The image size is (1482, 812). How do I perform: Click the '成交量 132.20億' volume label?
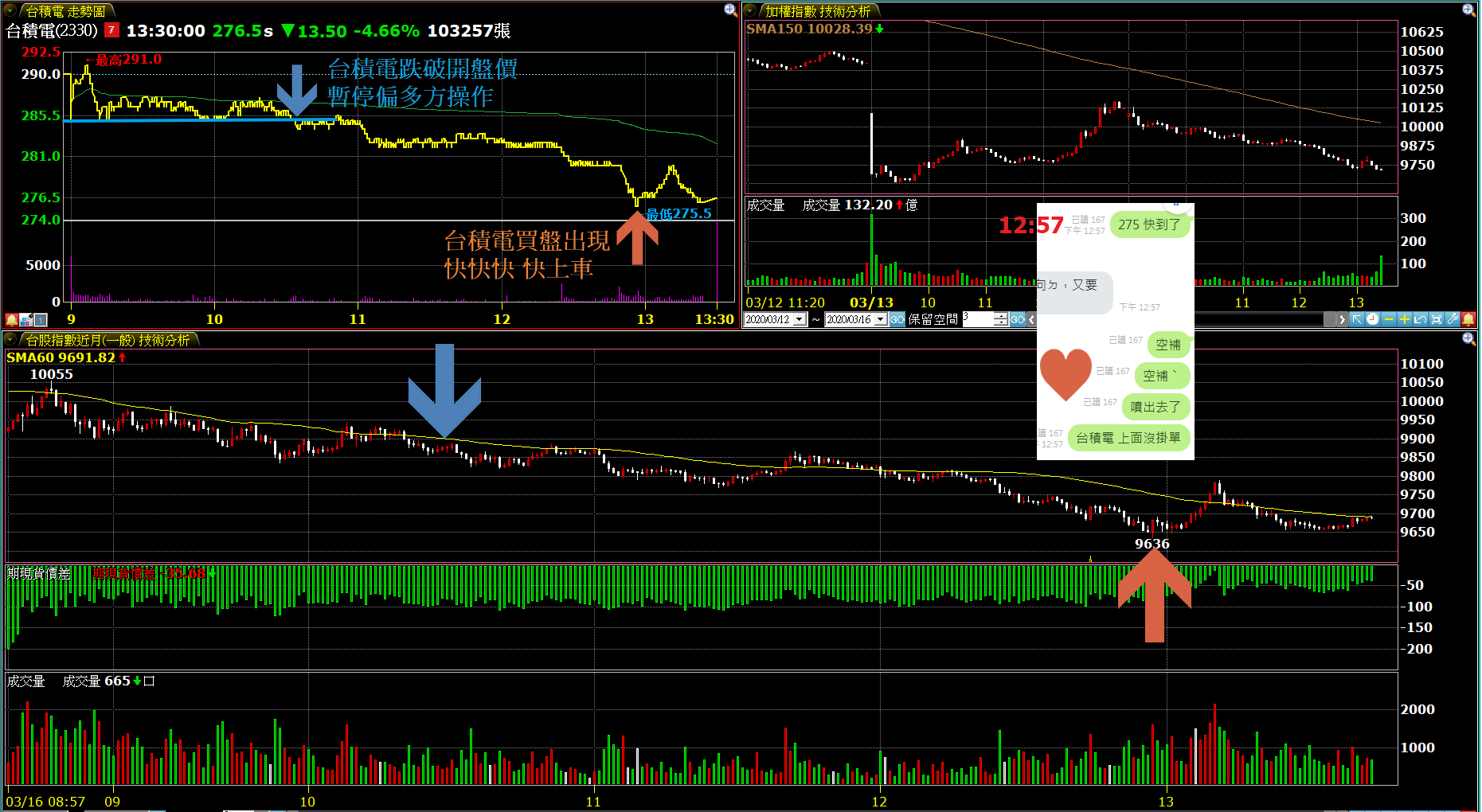point(859,205)
